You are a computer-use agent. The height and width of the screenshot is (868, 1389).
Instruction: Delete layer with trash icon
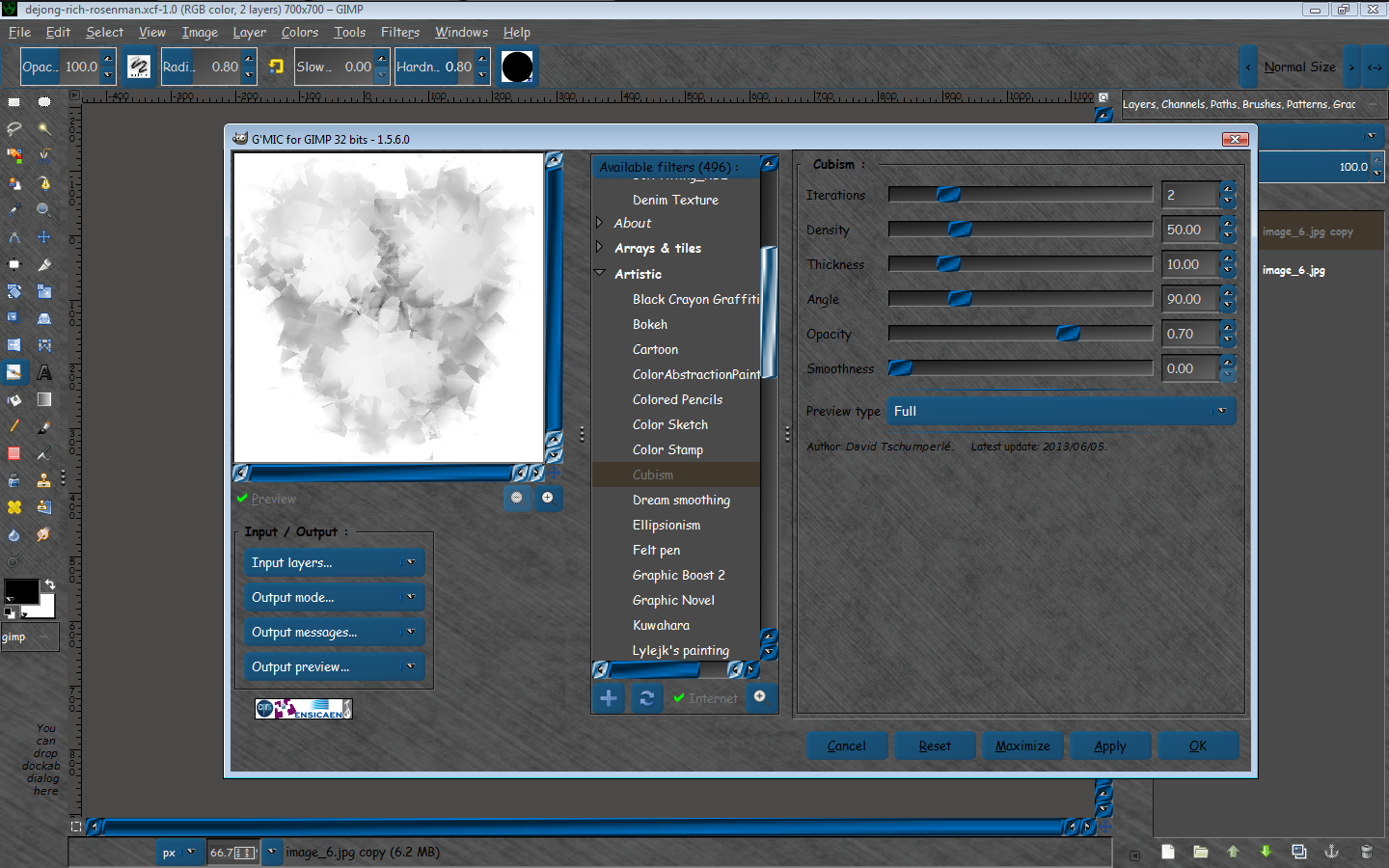pos(1366,852)
